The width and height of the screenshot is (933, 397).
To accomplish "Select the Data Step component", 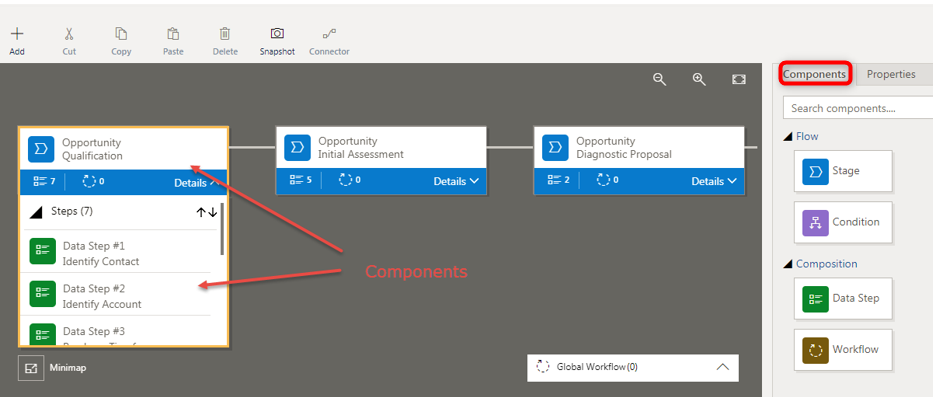I will pos(843,298).
